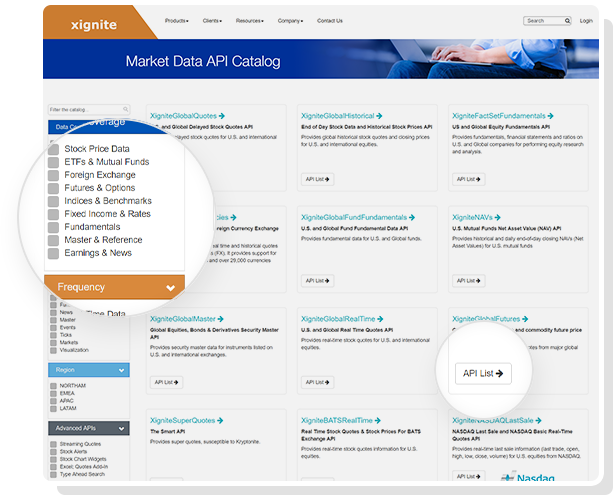Click the xignite logo
613x495 pixels.
(x=93, y=25)
